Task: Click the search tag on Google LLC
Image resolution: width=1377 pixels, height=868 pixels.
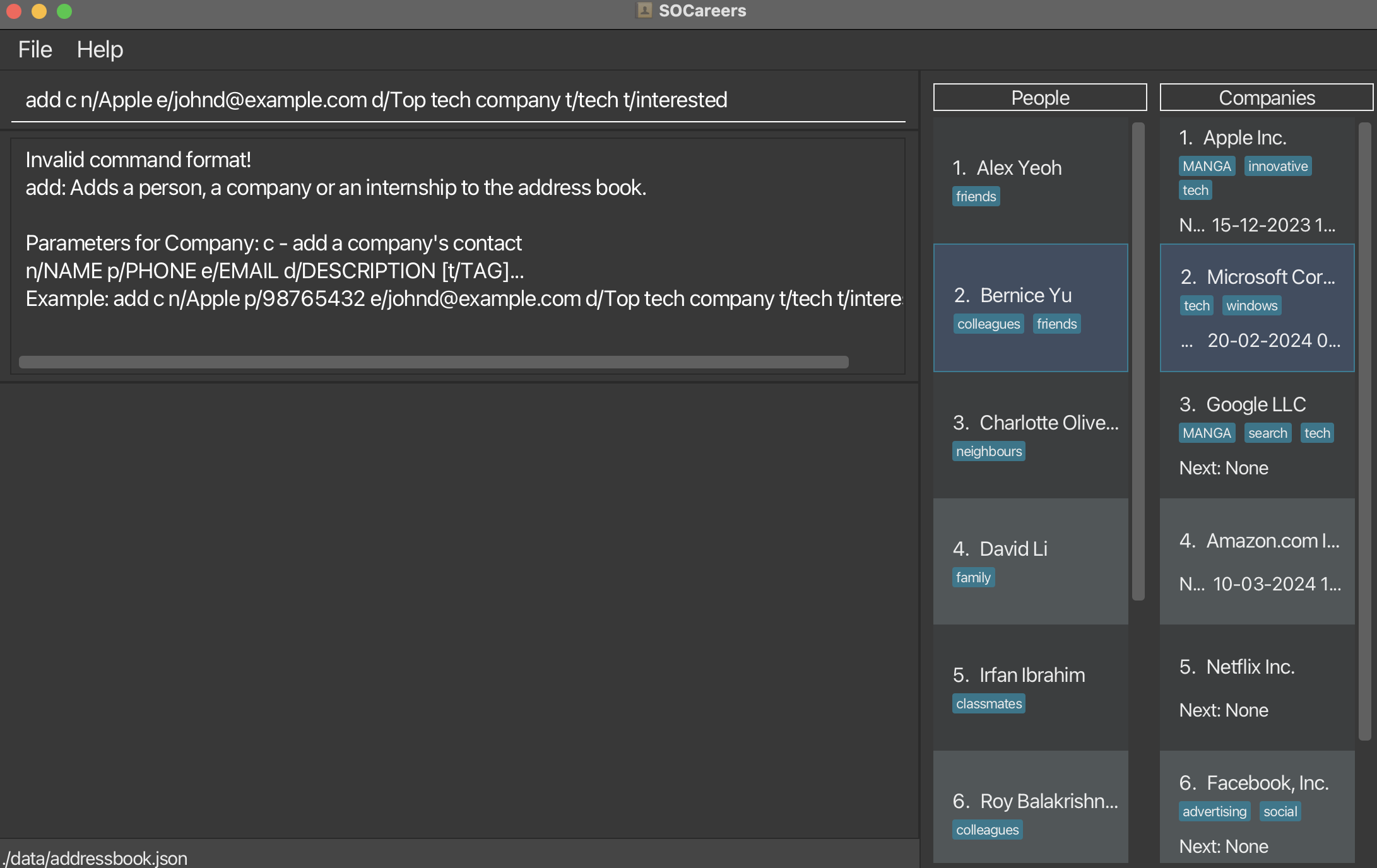Action: click(x=1267, y=433)
